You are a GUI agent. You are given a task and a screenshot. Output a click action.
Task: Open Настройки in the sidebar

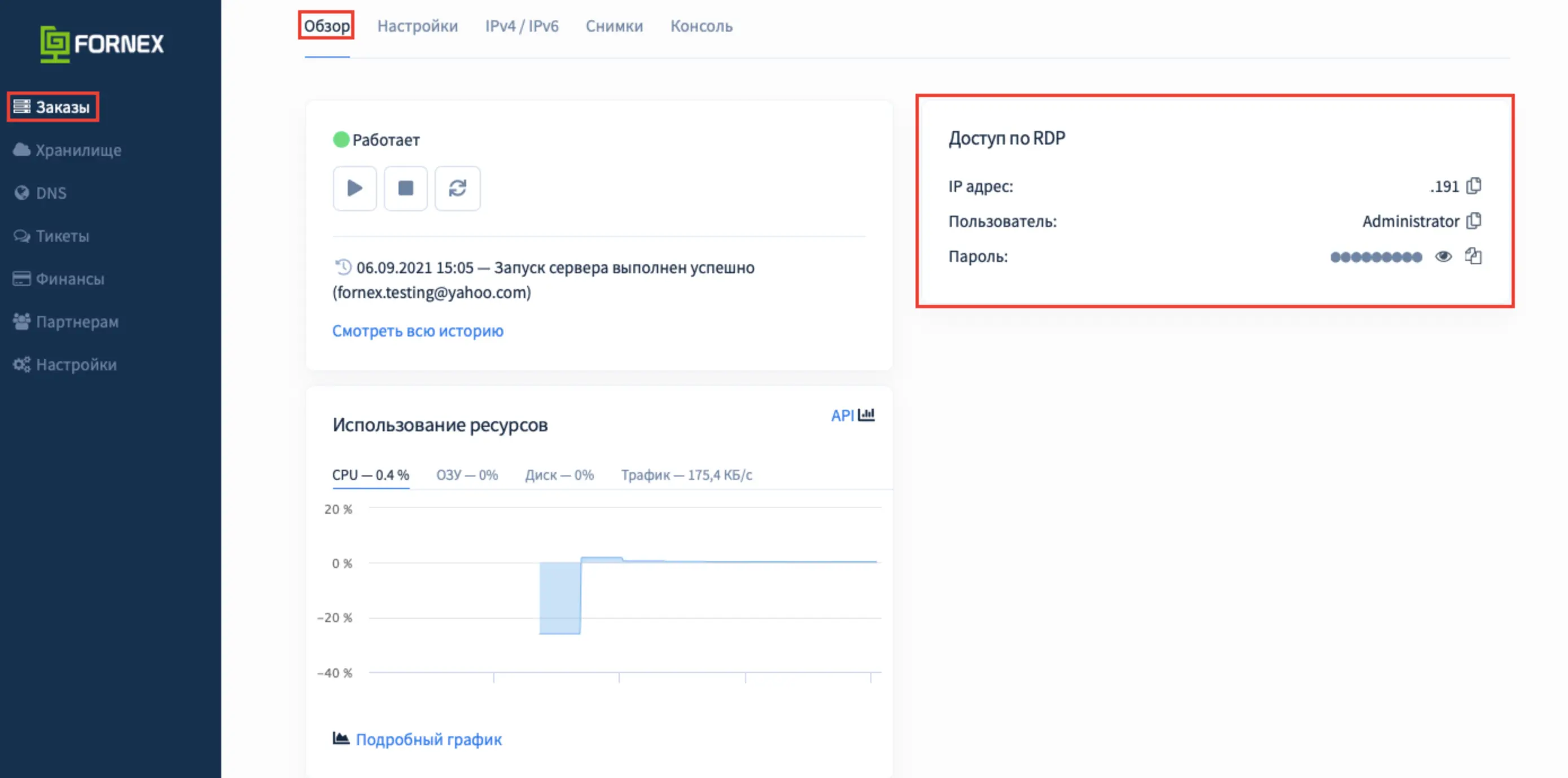pyautogui.click(x=64, y=365)
